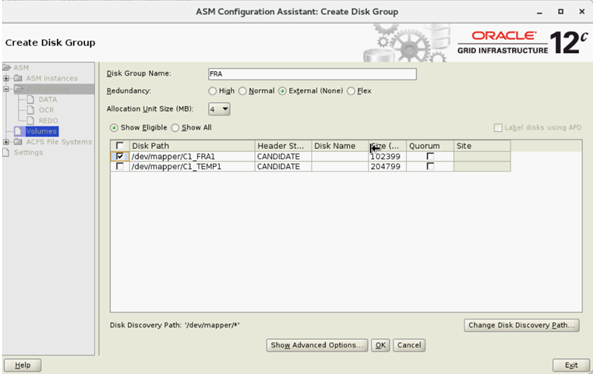
Task: Click the Disk Group Name field
Action: [312, 74]
